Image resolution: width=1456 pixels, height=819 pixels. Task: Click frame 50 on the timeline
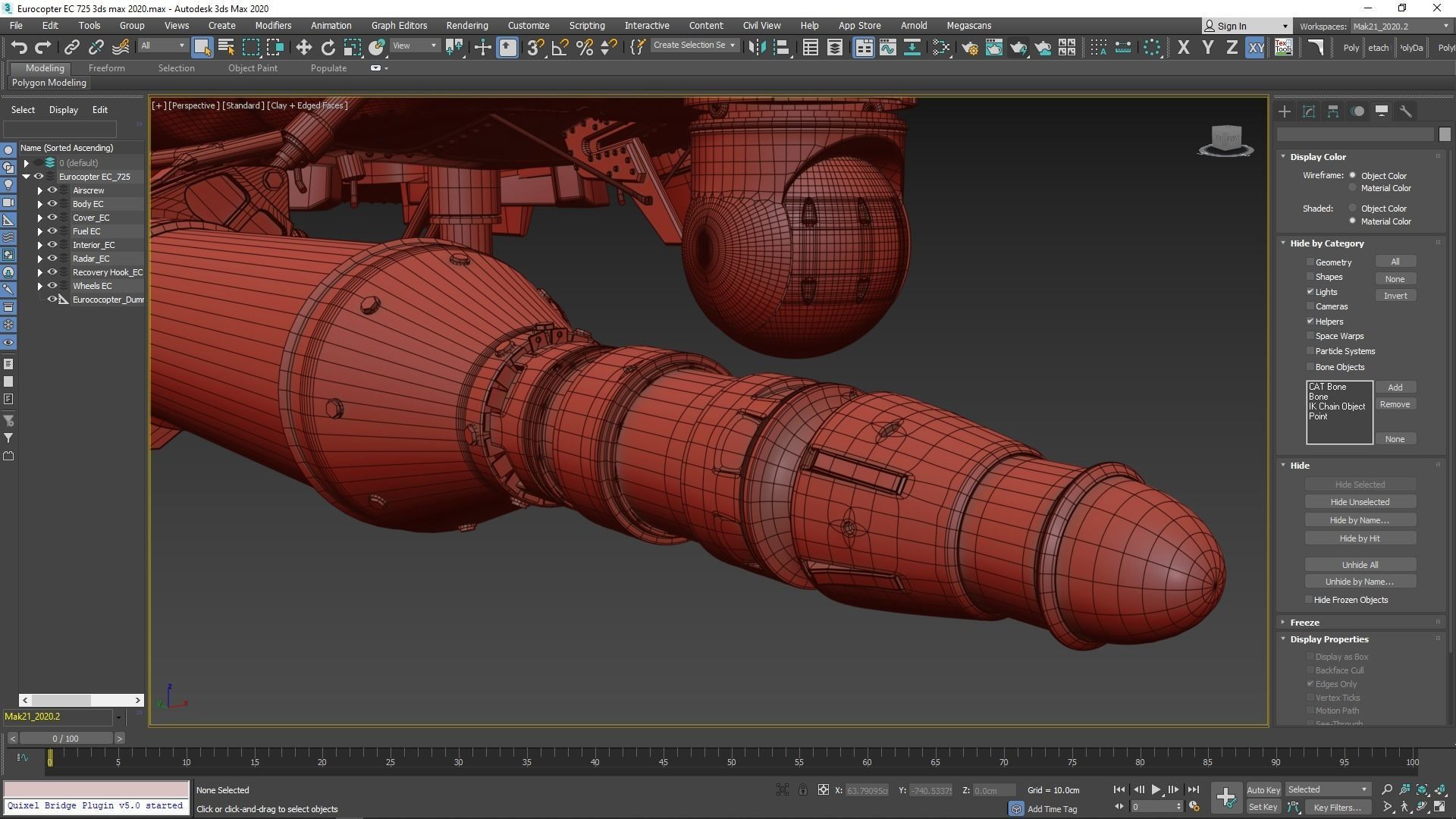(x=731, y=758)
